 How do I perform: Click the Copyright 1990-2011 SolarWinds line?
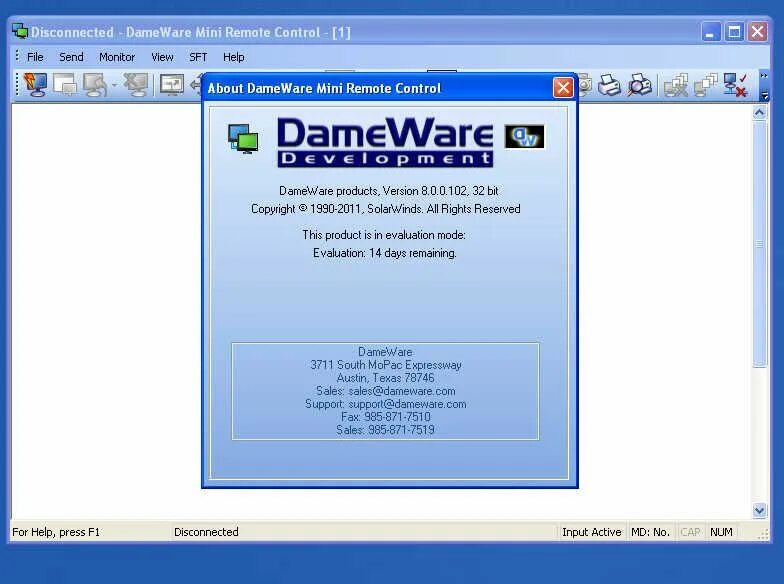click(386, 208)
